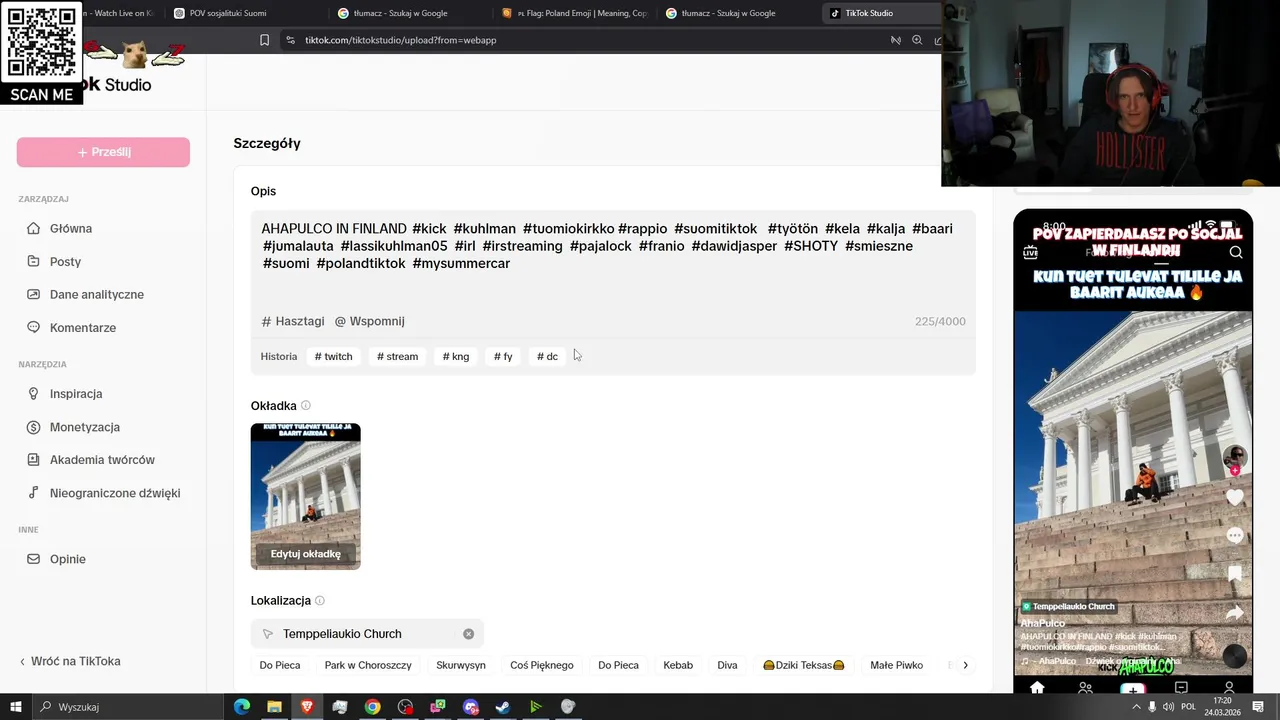The height and width of the screenshot is (720, 1280).
Task: Click the info icon next to Okładka
Action: coord(306,405)
